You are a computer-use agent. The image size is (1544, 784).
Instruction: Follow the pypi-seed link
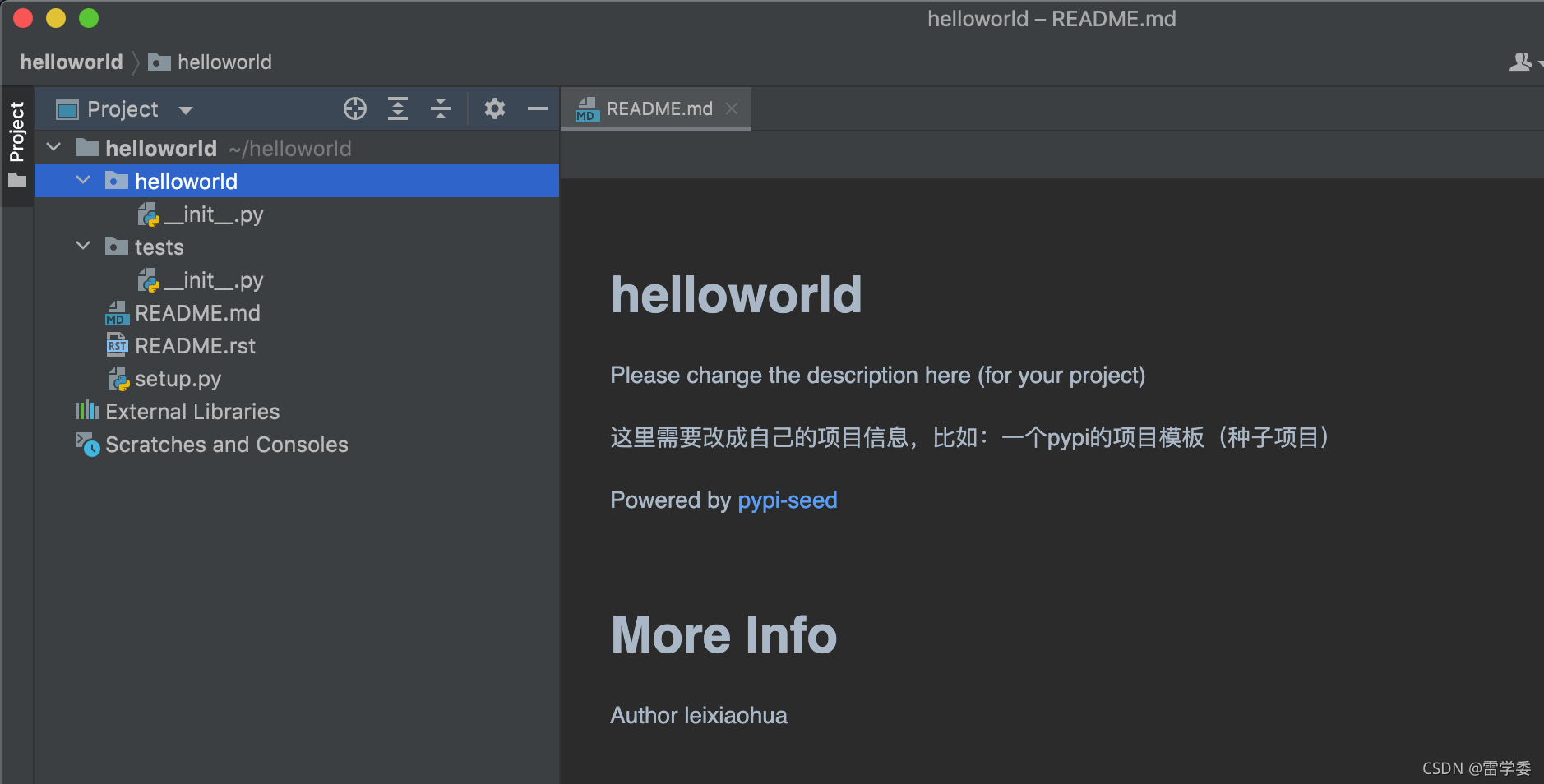tap(788, 500)
